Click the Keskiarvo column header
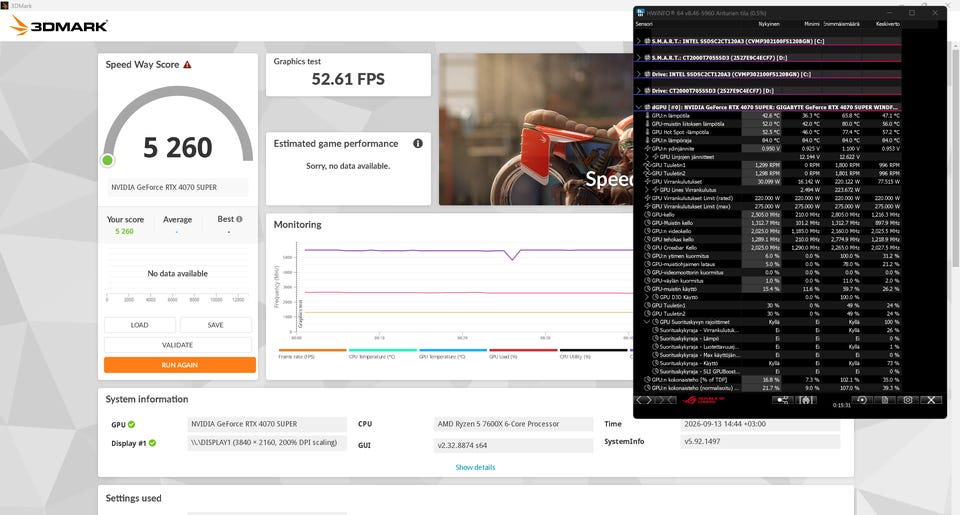 tap(888, 24)
